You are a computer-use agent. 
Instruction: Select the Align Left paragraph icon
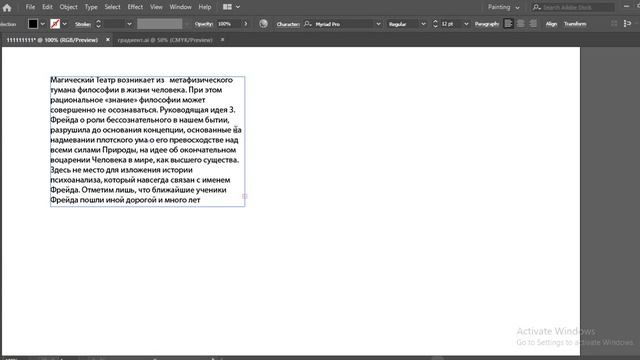pos(508,24)
